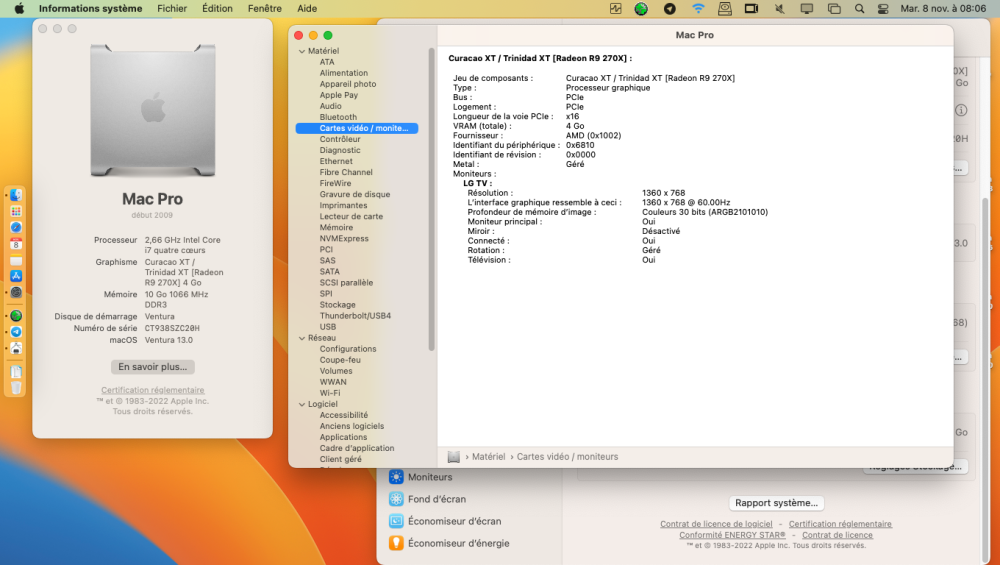This screenshot has width=1000, height=565.
Task: Click the muted volume icon
Action: point(779,8)
